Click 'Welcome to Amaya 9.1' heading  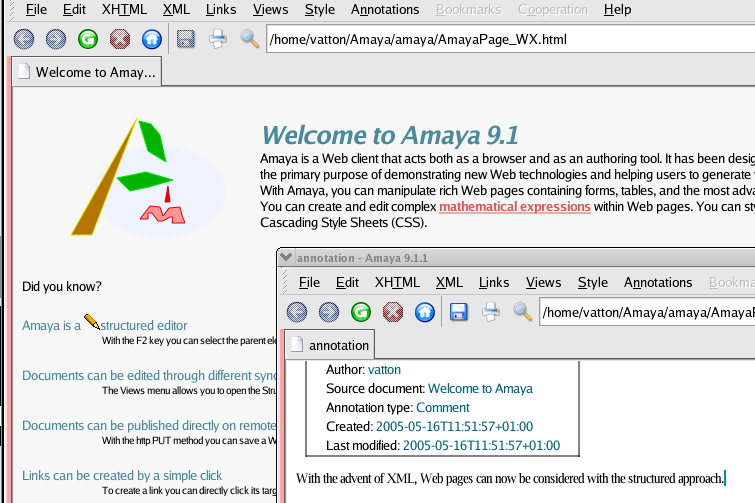[390, 135]
